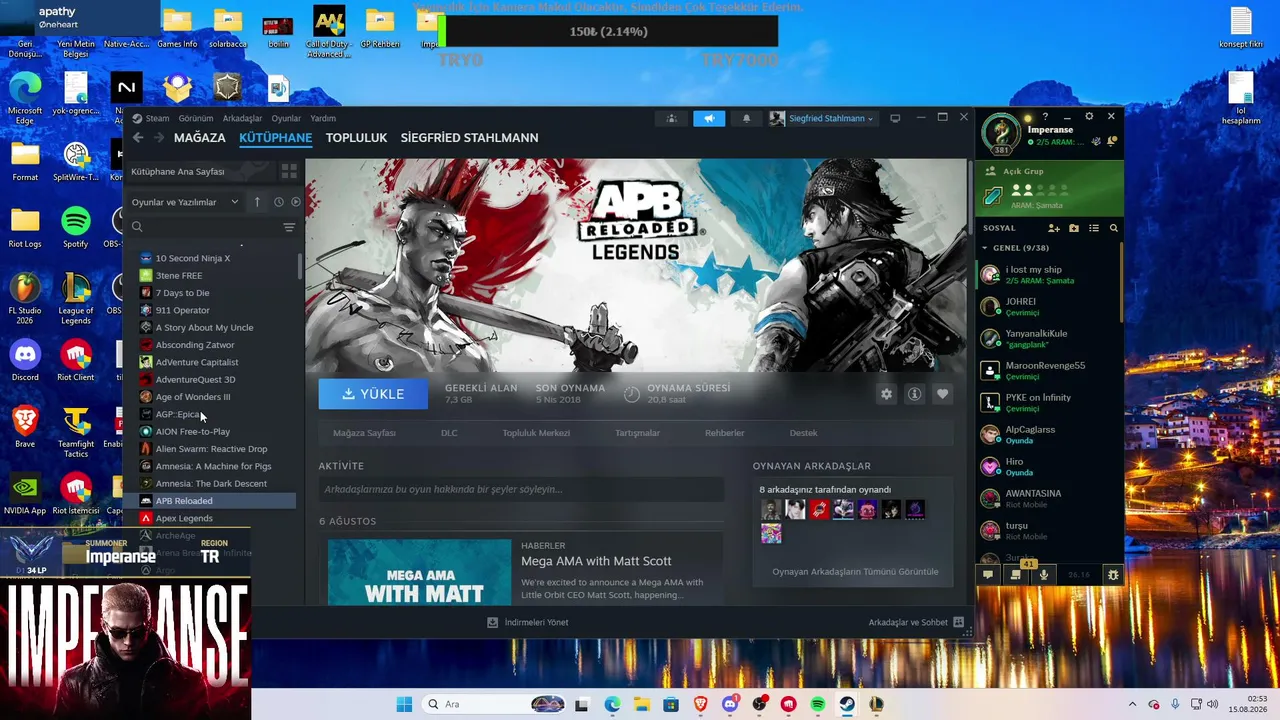The width and height of the screenshot is (1280, 720).
Task: Open advanced library filter options
Action: 289,227
